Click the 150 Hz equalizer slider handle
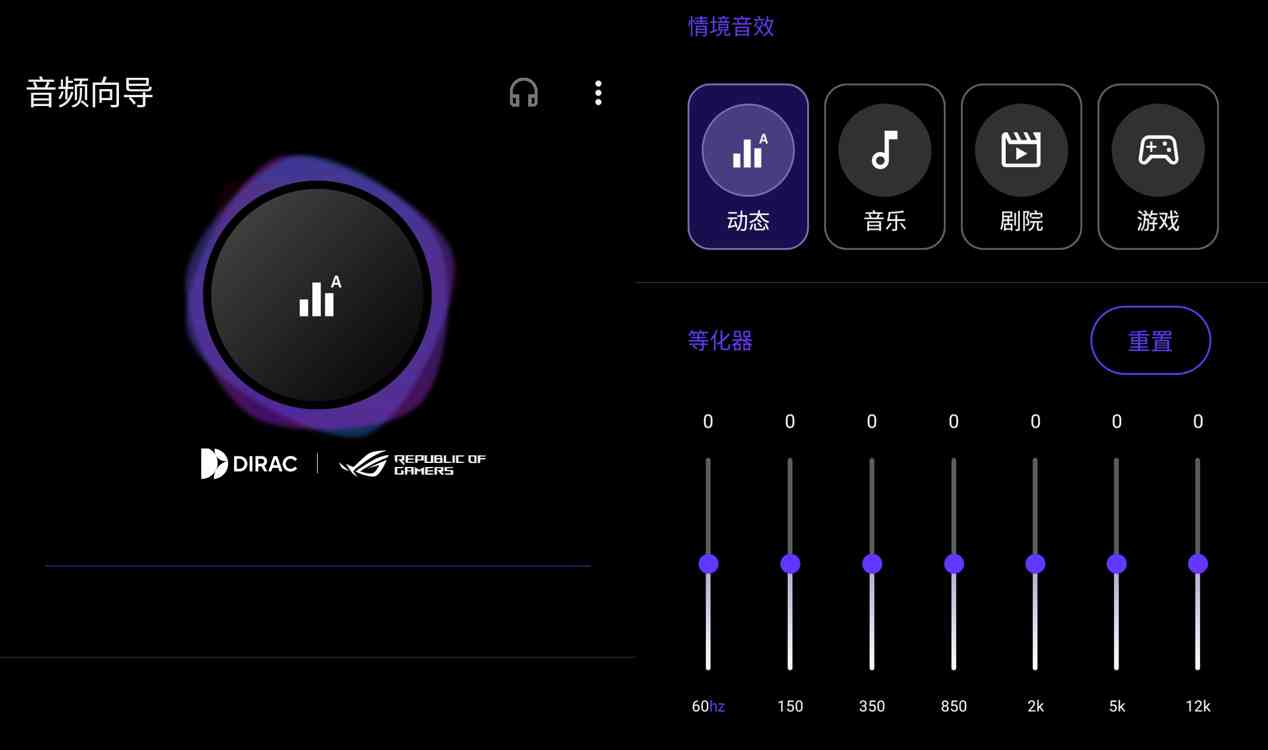The height and width of the screenshot is (750, 1268). 790,564
